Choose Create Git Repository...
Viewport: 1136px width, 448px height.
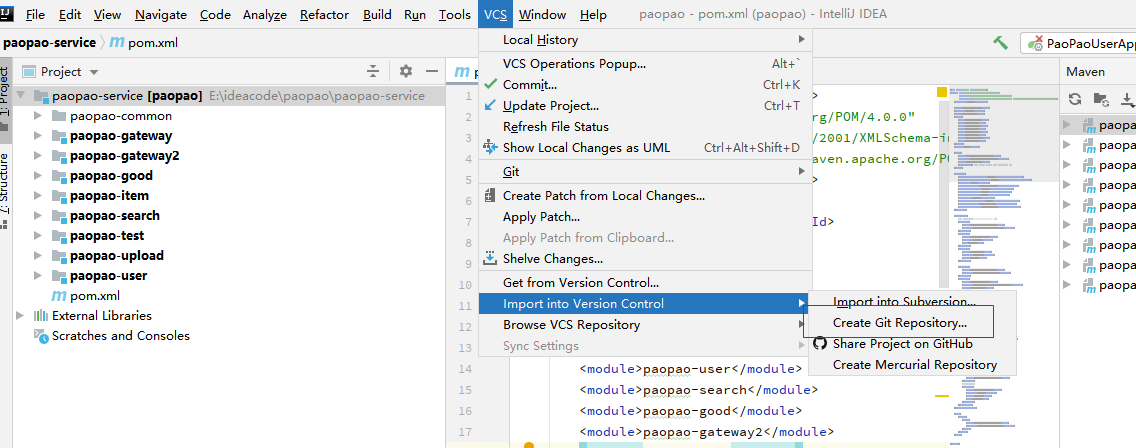tap(912, 323)
